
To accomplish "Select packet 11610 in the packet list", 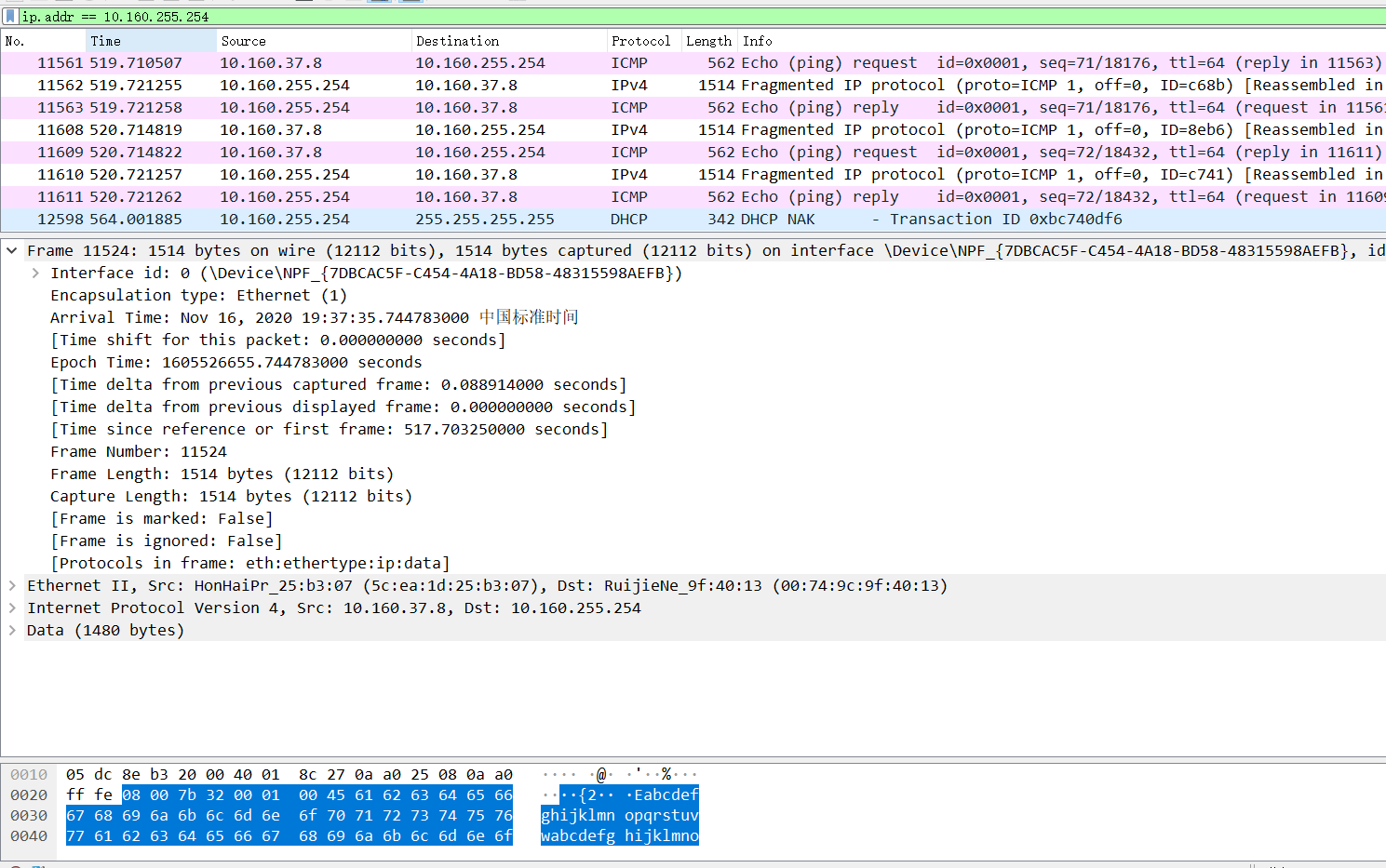I will pos(693,175).
